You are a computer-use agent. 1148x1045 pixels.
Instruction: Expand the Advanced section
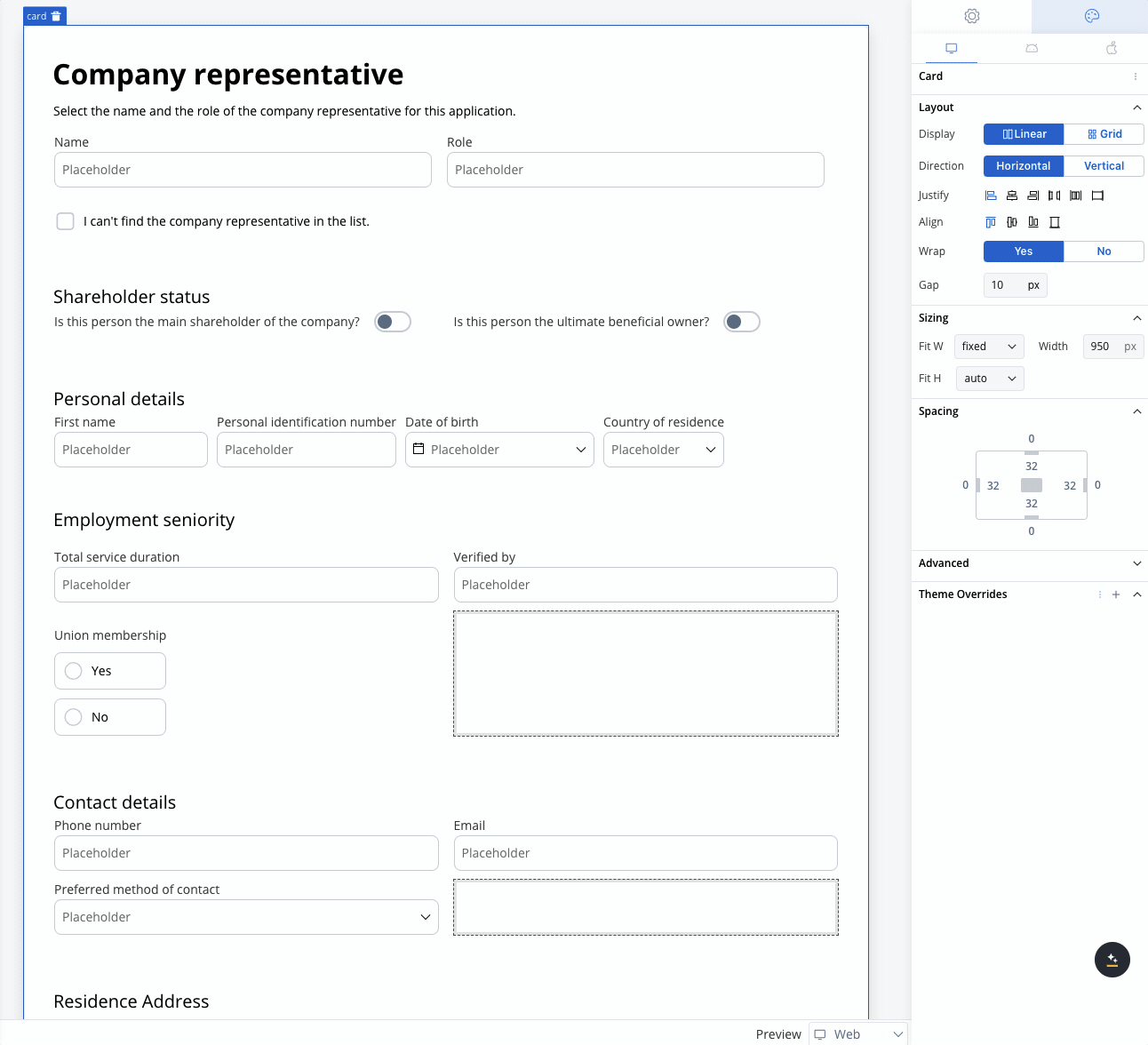click(x=1137, y=563)
